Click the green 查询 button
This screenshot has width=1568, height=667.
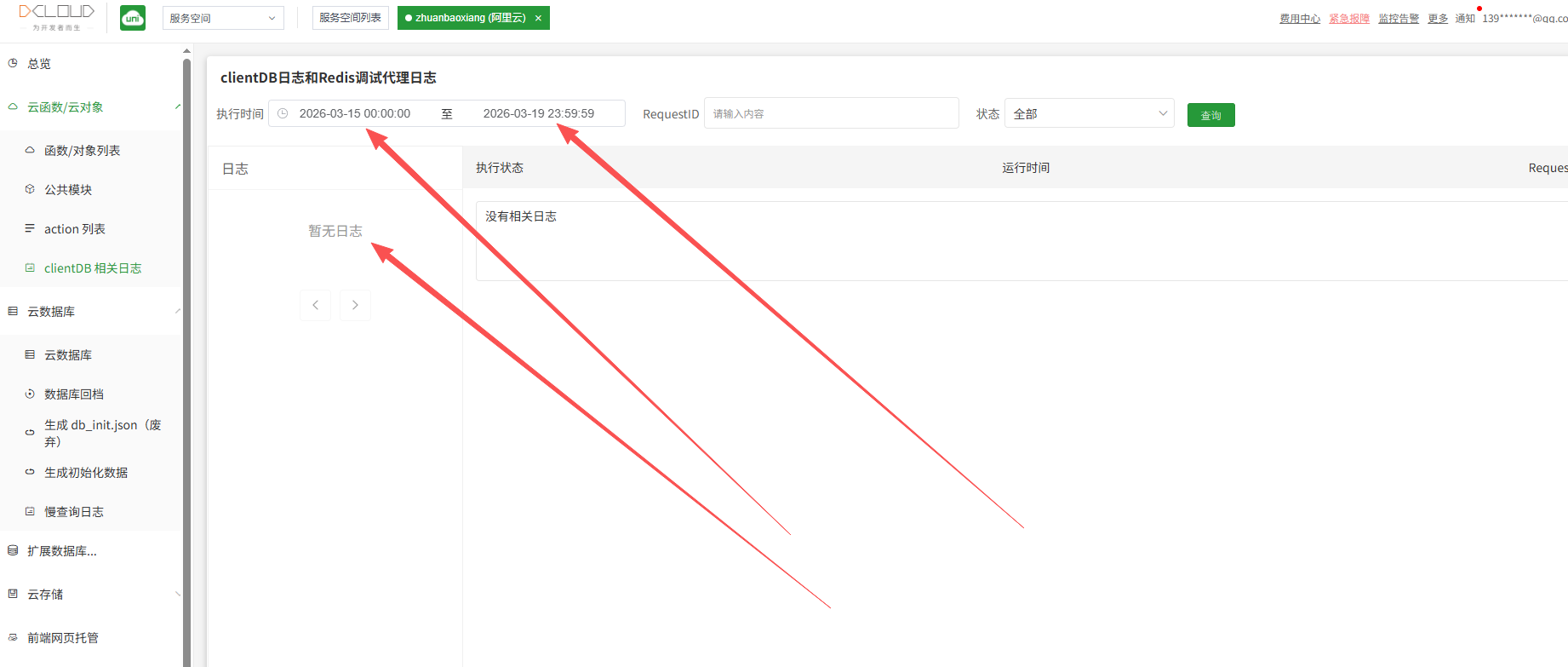1210,115
